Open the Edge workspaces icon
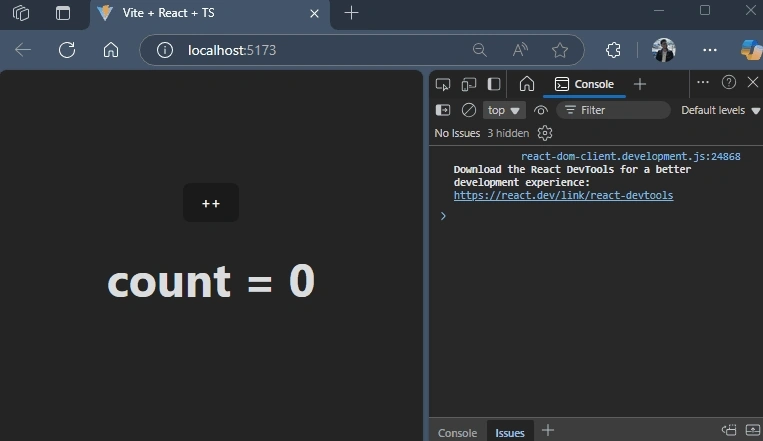 coord(21,13)
